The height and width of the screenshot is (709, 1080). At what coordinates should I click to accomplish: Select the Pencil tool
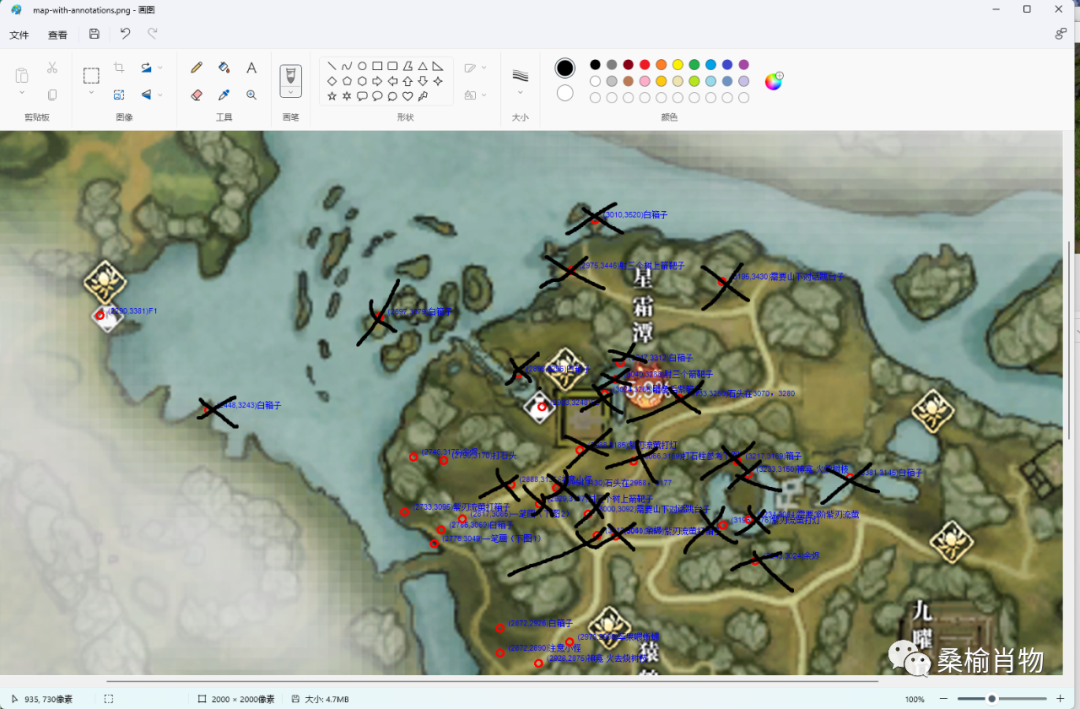point(196,68)
